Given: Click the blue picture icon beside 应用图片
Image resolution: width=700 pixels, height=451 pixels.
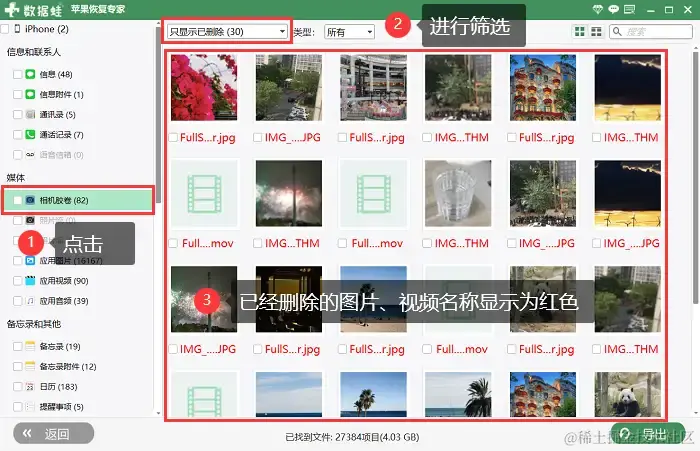Looking at the screenshot, I should [x=30, y=260].
